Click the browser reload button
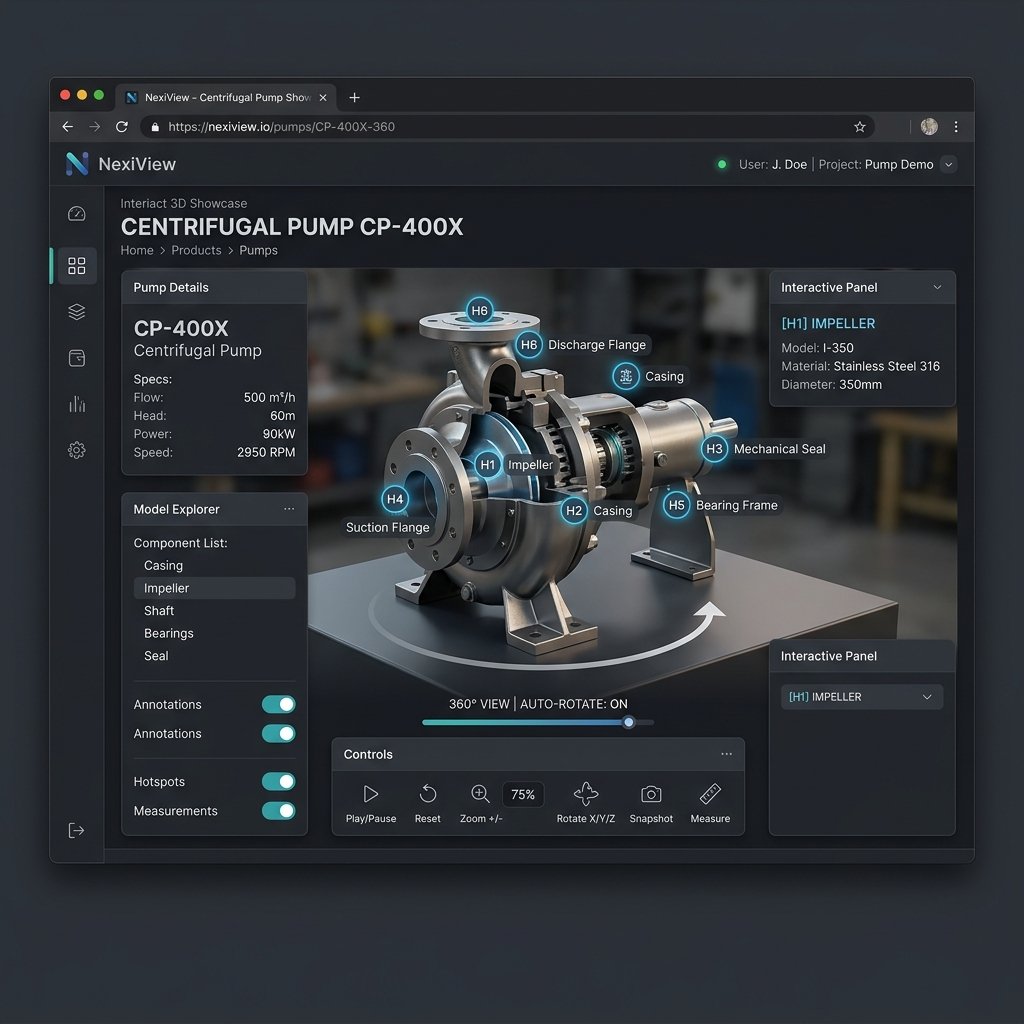This screenshot has height=1024, width=1024. [x=121, y=127]
